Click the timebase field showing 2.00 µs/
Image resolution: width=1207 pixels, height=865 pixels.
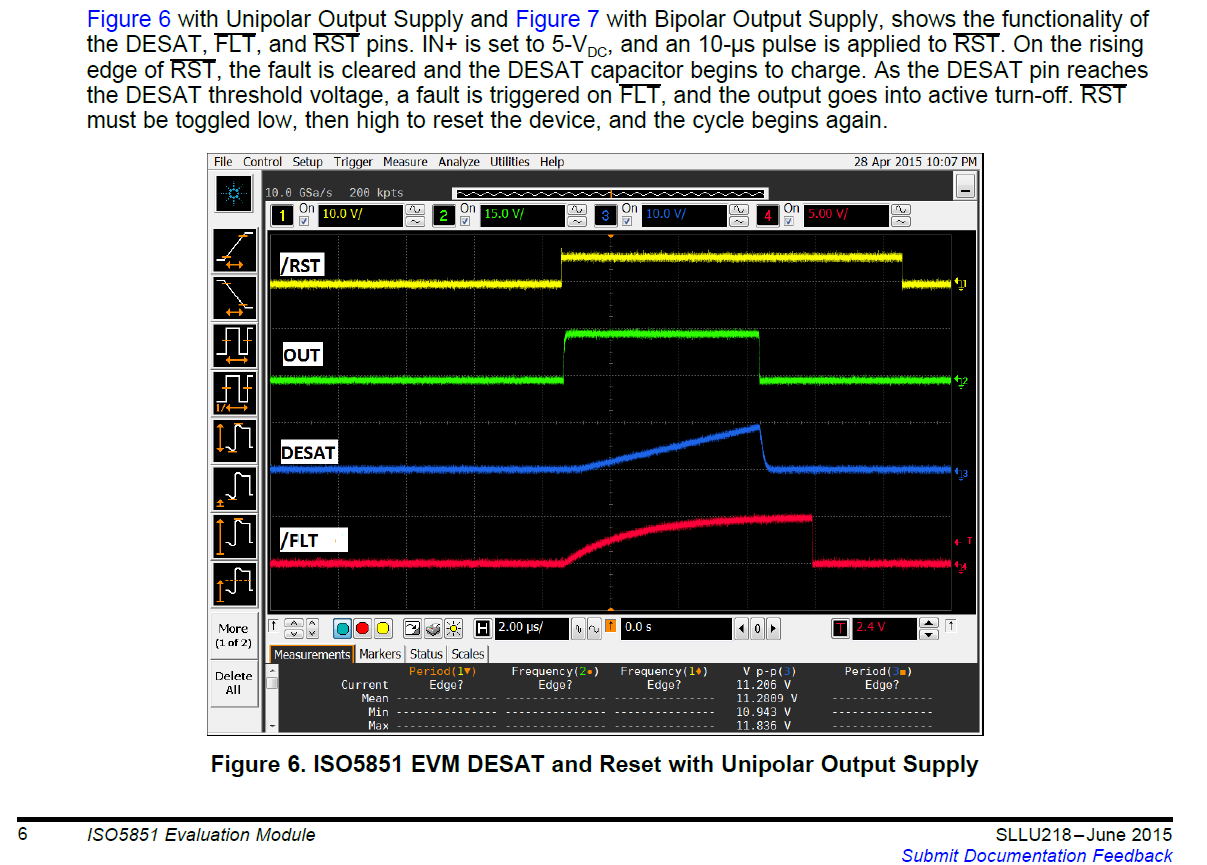531,628
